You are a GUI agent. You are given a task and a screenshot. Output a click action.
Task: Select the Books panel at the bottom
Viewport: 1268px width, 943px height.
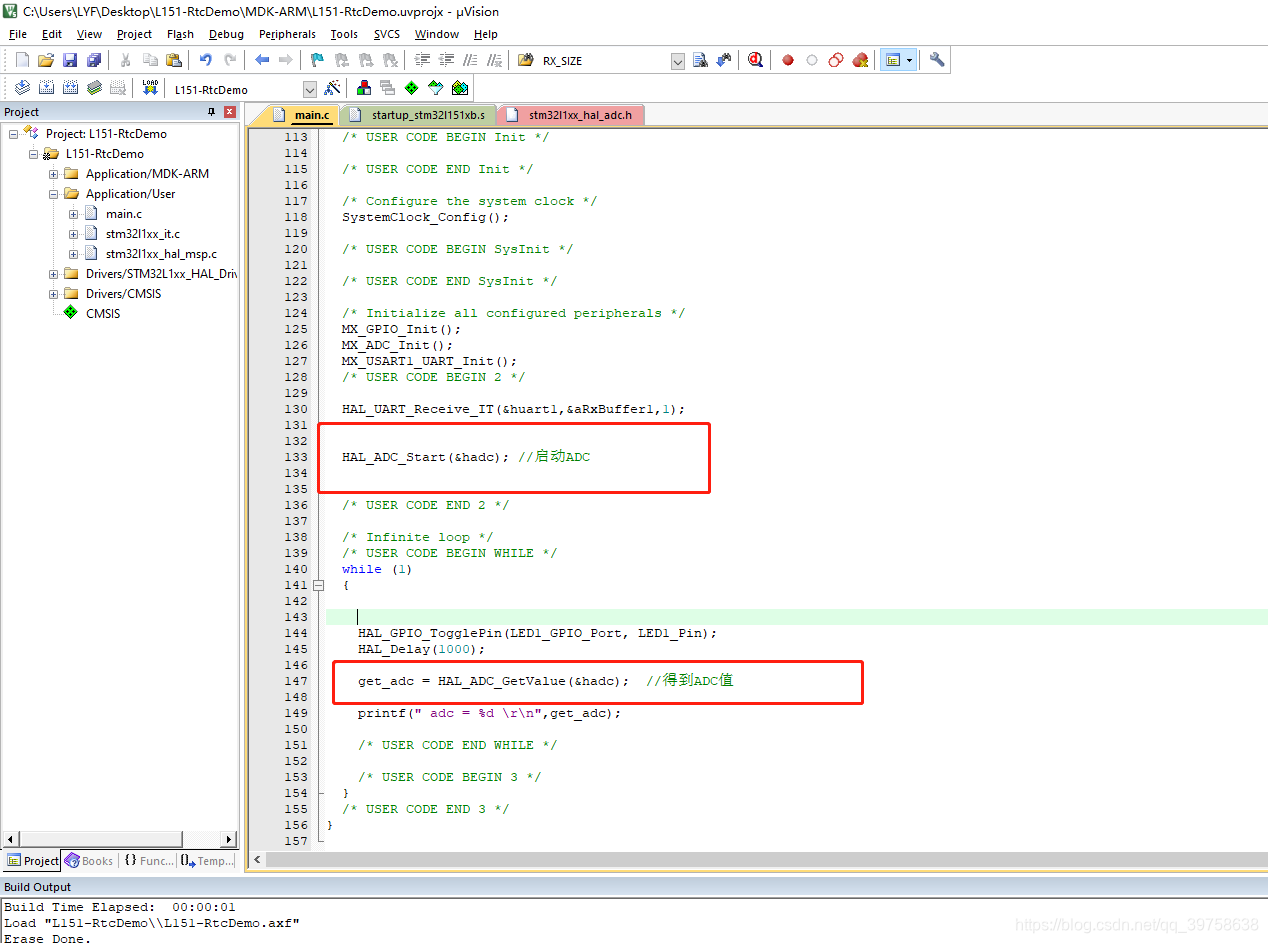[x=89, y=860]
